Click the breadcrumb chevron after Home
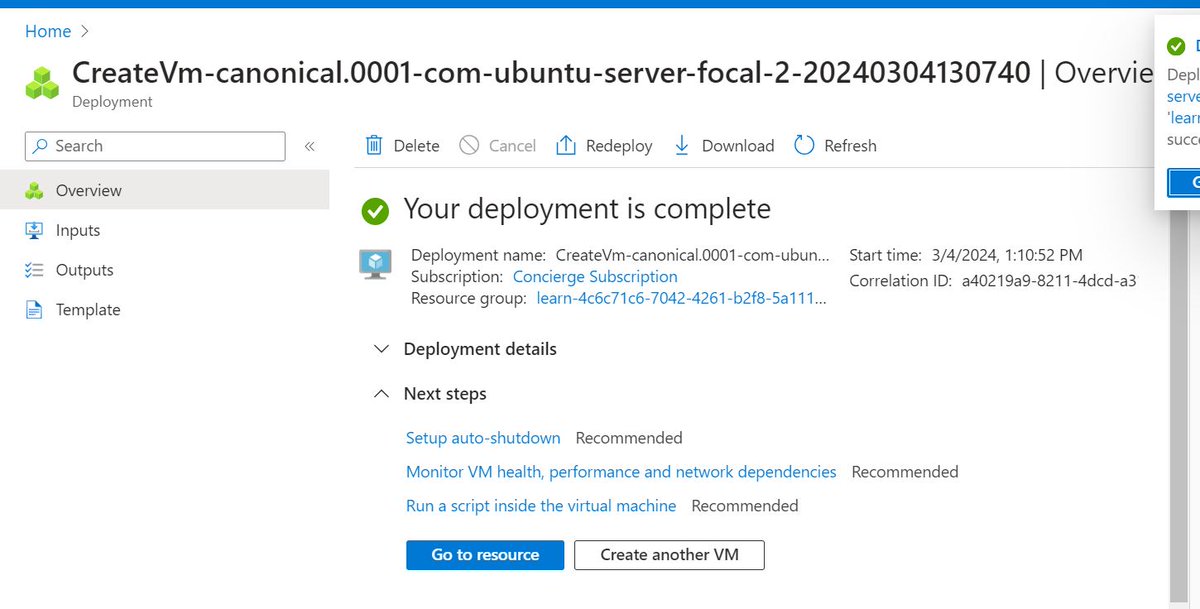This screenshot has width=1200, height=609. point(85,32)
